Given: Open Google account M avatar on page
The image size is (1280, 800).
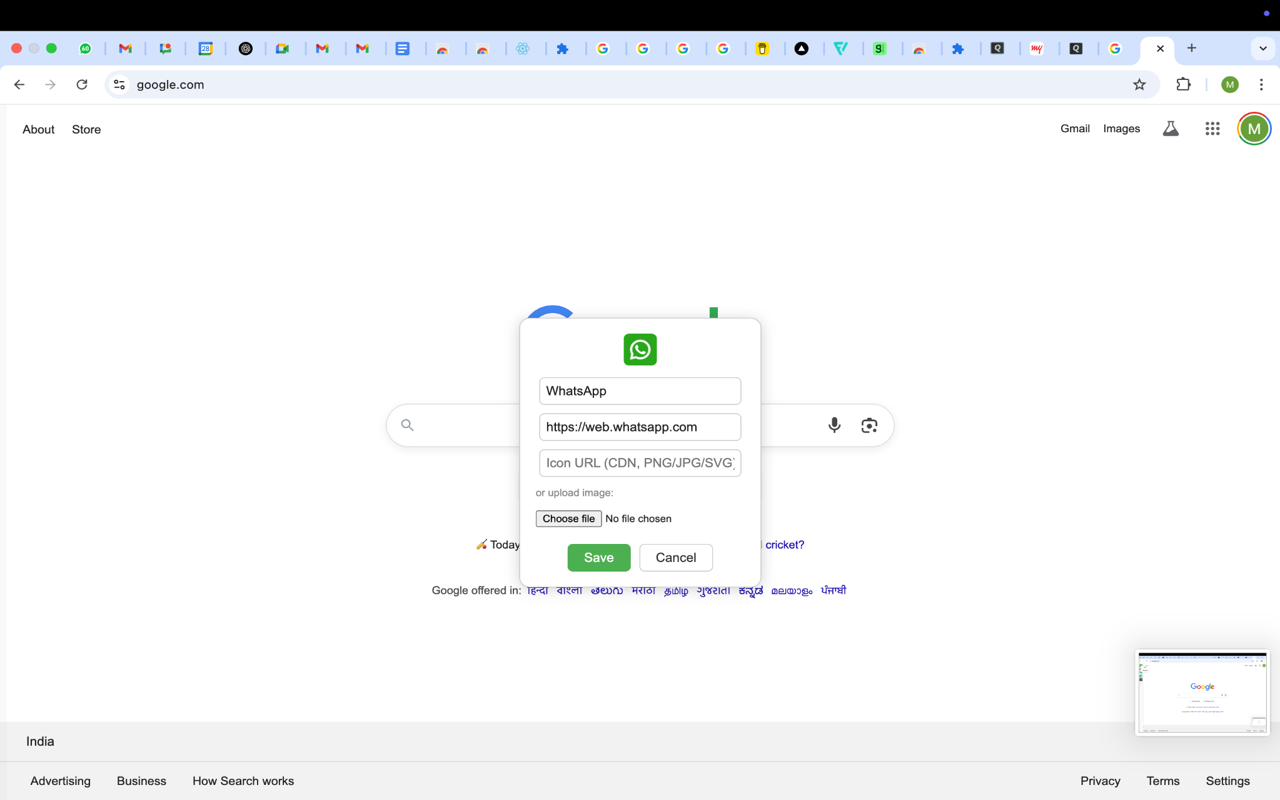Looking at the screenshot, I should (x=1254, y=128).
